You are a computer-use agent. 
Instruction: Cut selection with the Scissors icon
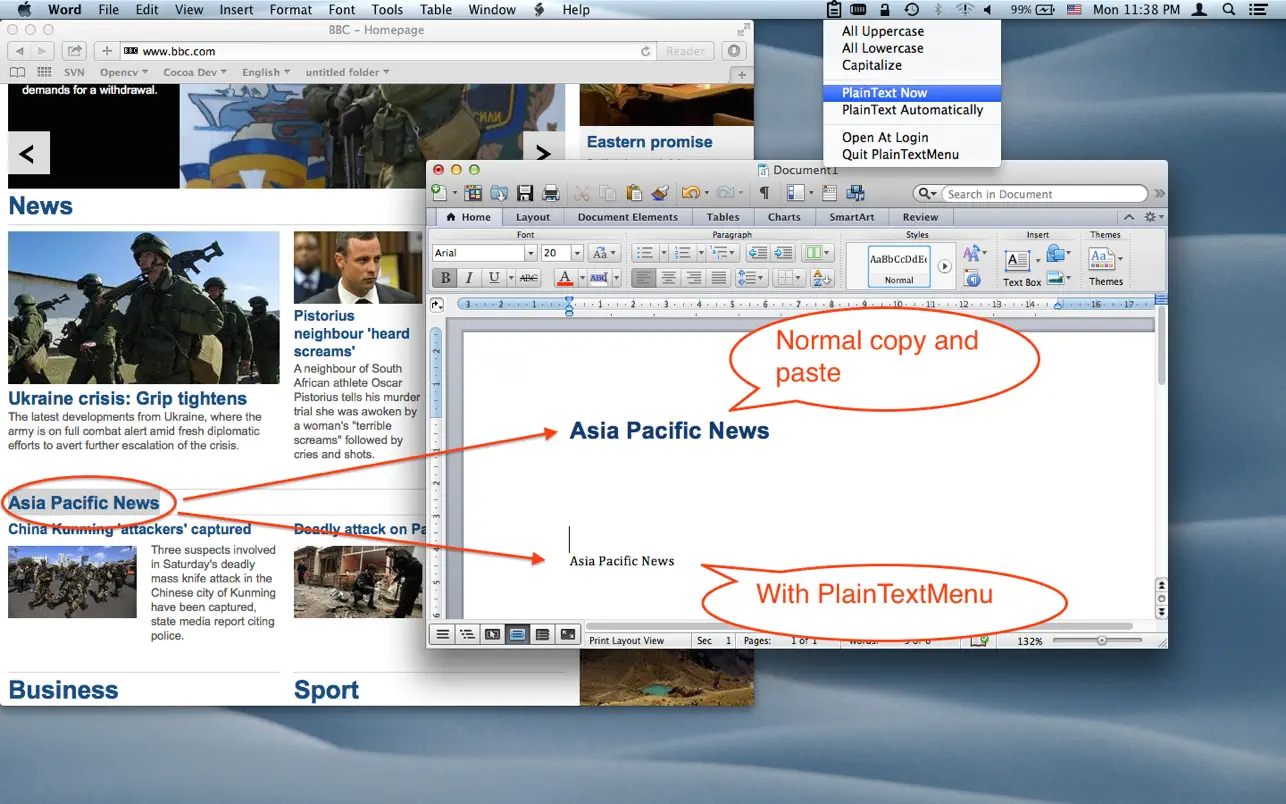582,194
